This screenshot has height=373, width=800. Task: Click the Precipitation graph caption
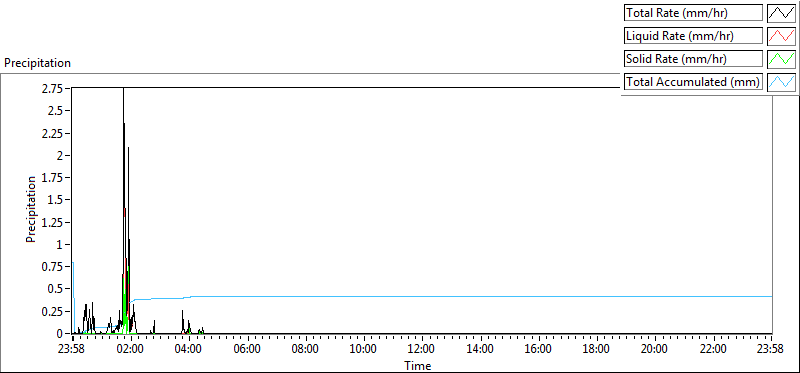pos(37,63)
